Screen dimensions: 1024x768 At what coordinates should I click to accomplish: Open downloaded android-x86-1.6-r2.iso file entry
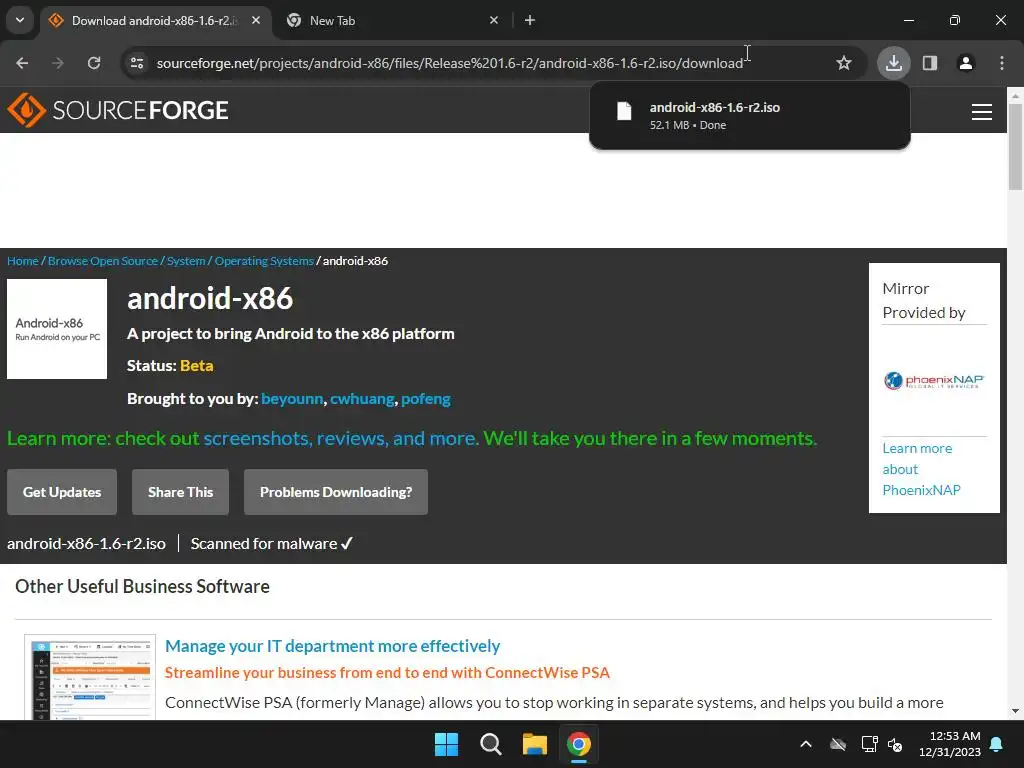[750, 116]
